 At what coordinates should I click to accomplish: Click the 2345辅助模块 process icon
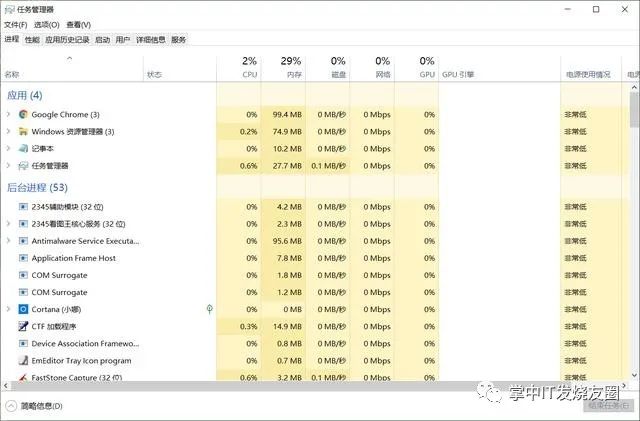[23, 207]
